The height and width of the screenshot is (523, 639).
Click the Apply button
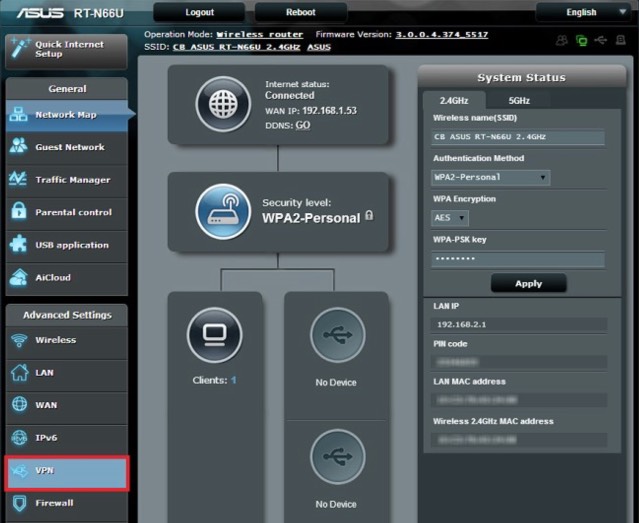pos(529,284)
